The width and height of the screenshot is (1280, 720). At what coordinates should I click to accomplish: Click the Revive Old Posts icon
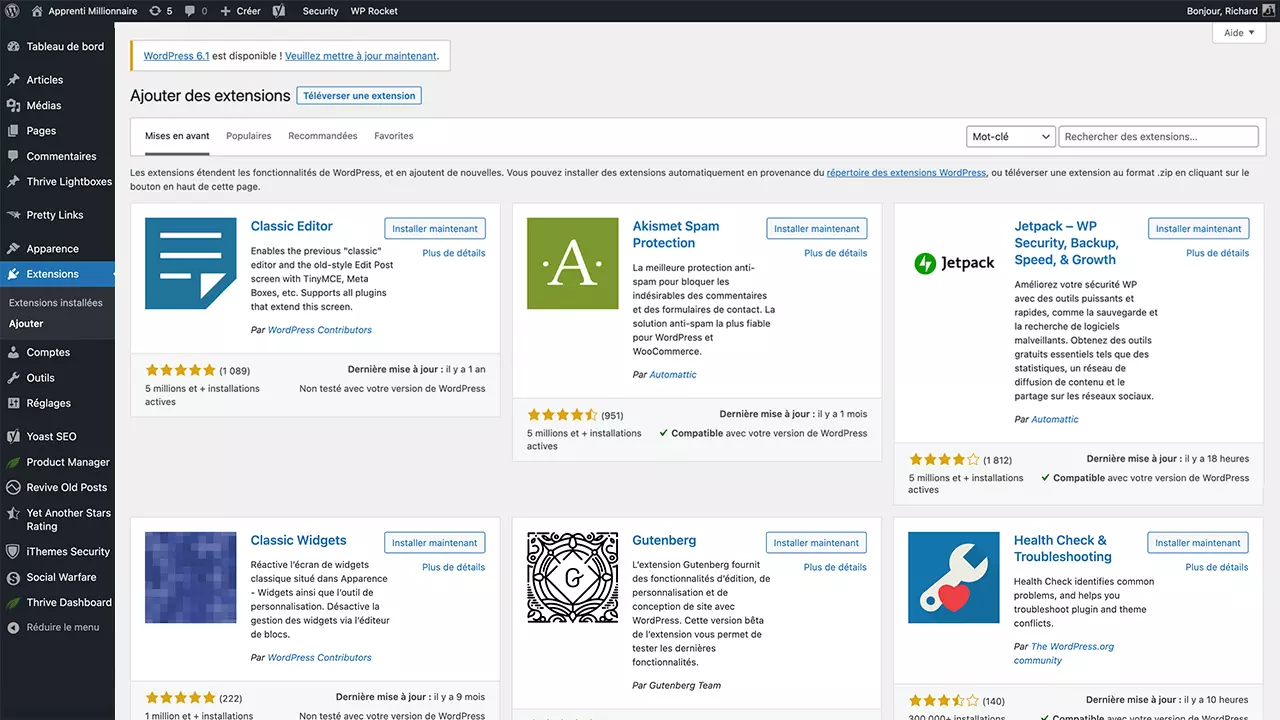click(13, 488)
